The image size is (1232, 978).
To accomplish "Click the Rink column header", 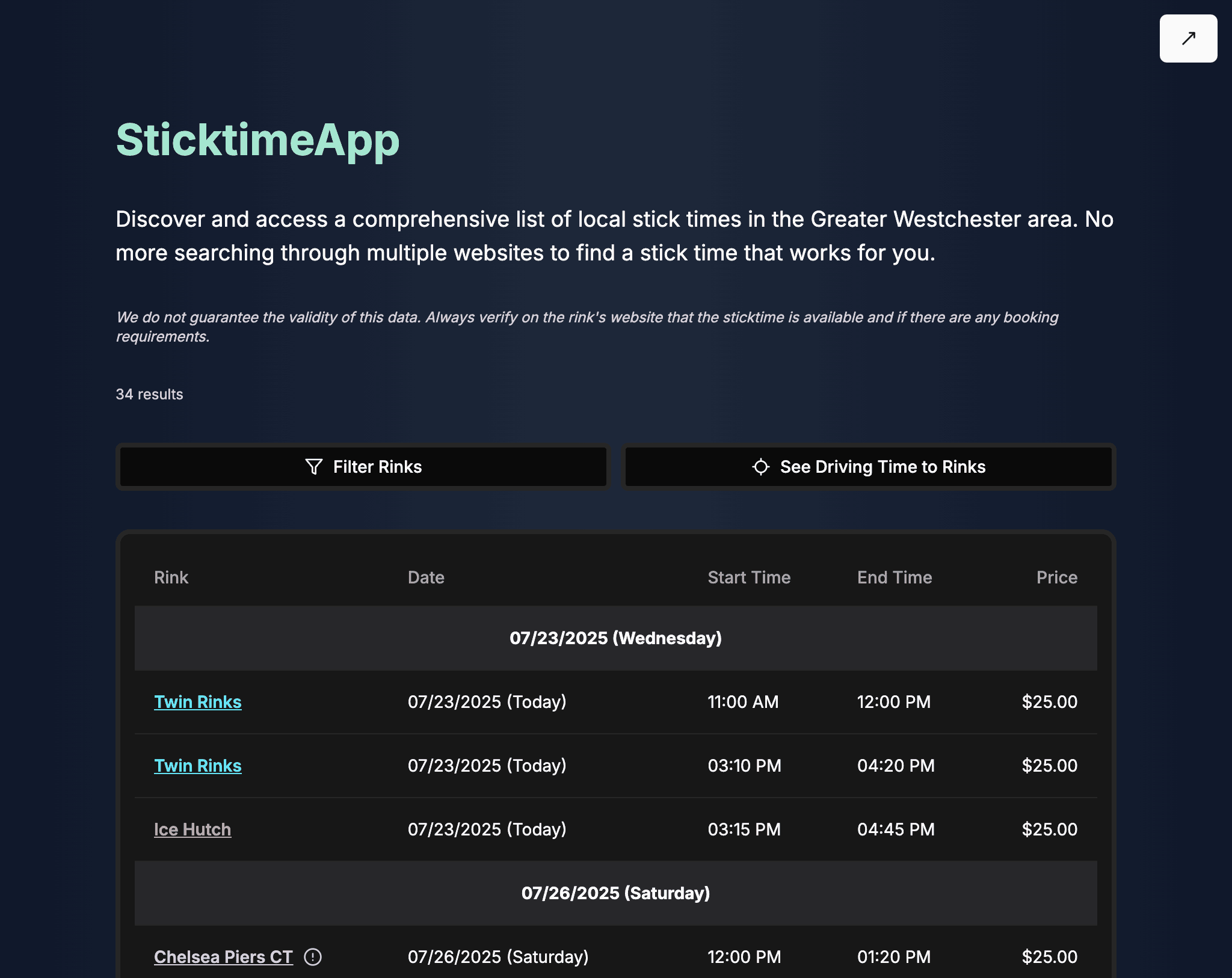I will (171, 577).
